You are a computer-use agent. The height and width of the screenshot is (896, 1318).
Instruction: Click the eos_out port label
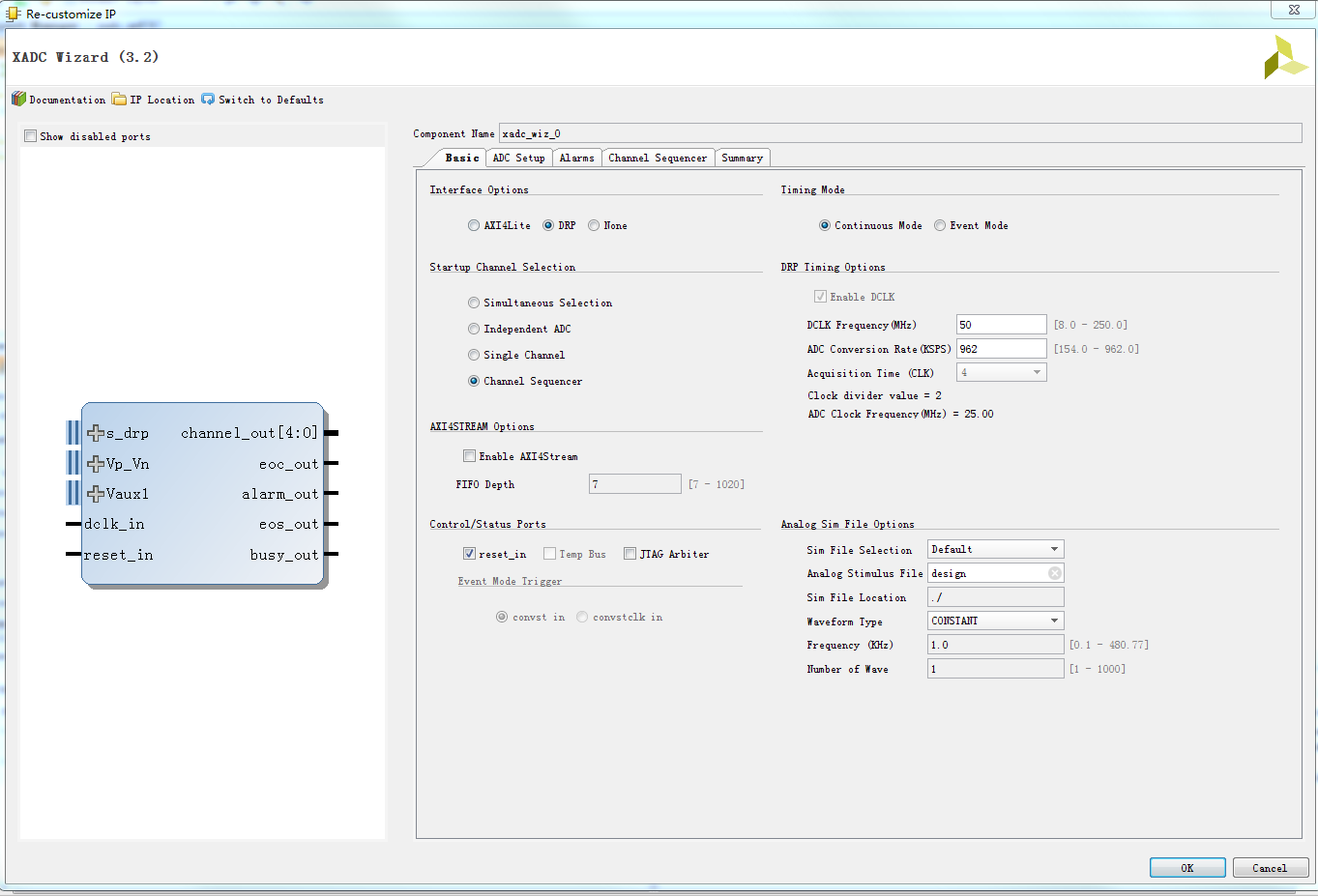point(288,524)
